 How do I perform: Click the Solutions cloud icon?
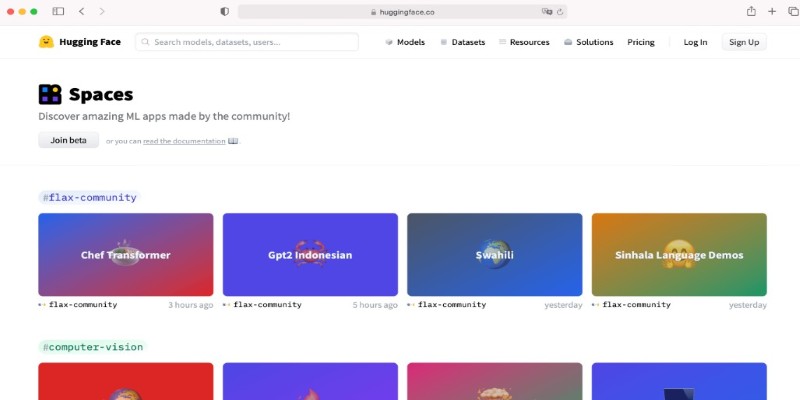click(x=568, y=42)
